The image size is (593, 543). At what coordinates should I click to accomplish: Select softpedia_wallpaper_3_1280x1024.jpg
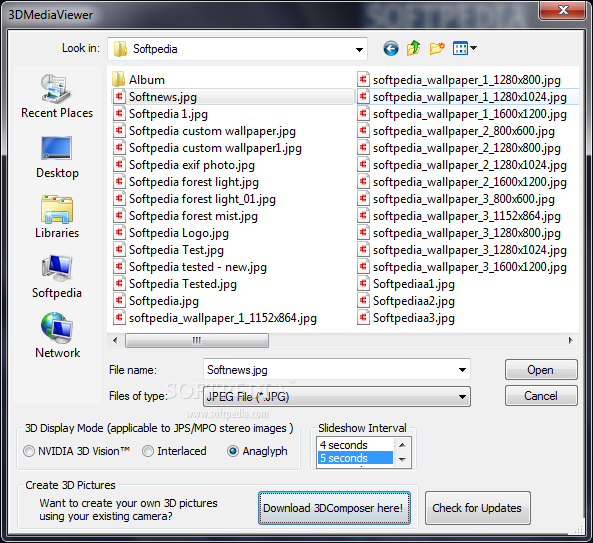point(470,250)
